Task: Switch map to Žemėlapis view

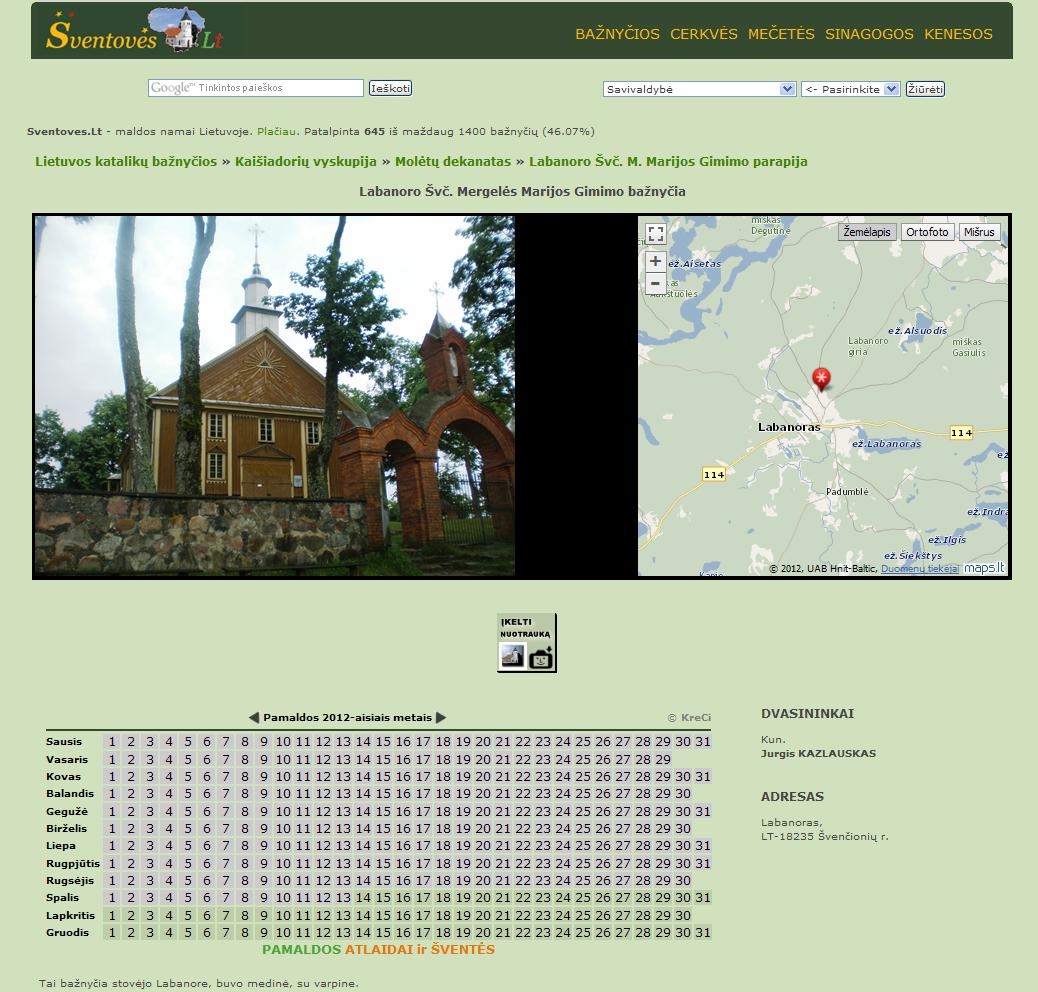Action: (867, 232)
